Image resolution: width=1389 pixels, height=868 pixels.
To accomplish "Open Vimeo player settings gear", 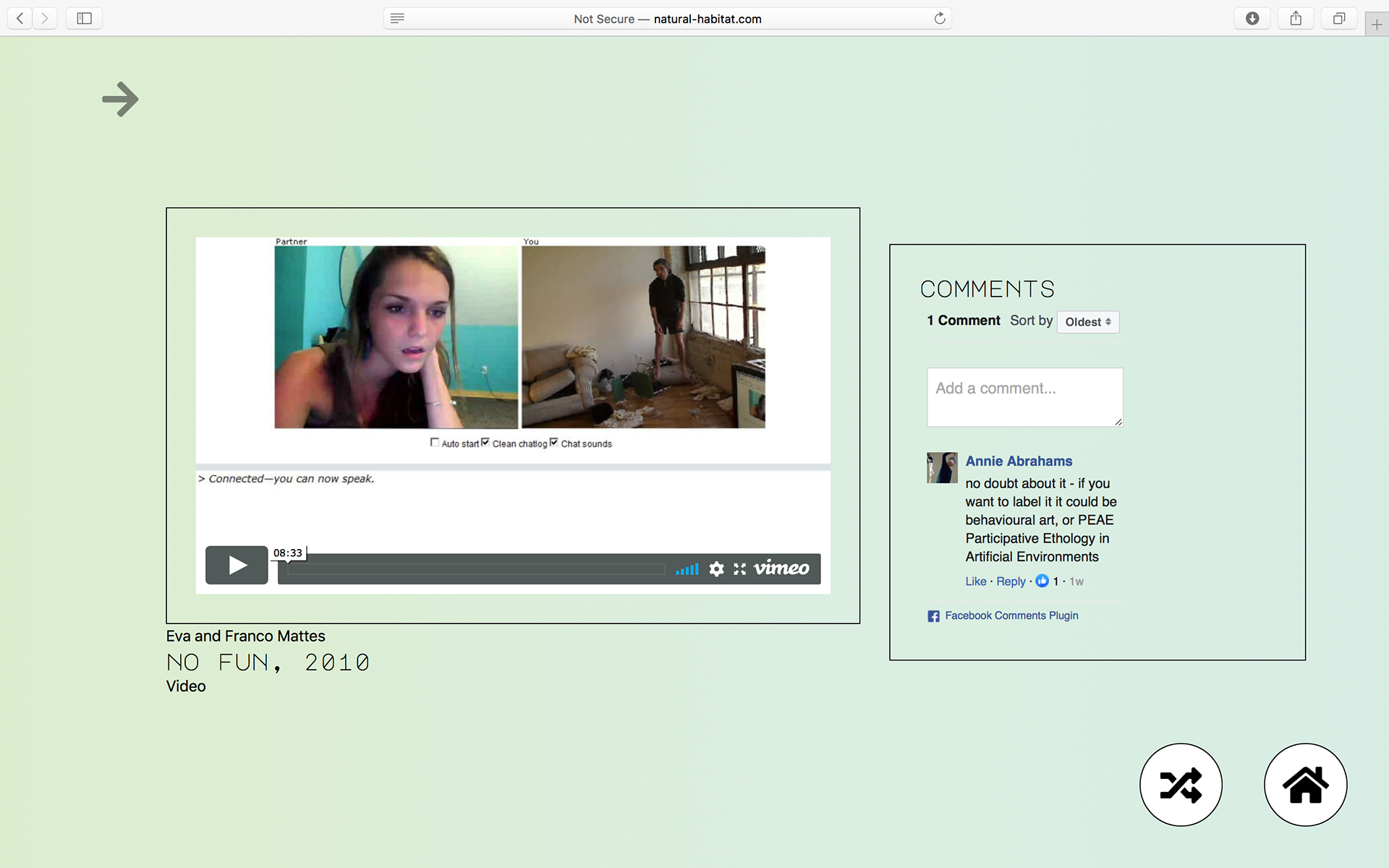I will pos(716,569).
